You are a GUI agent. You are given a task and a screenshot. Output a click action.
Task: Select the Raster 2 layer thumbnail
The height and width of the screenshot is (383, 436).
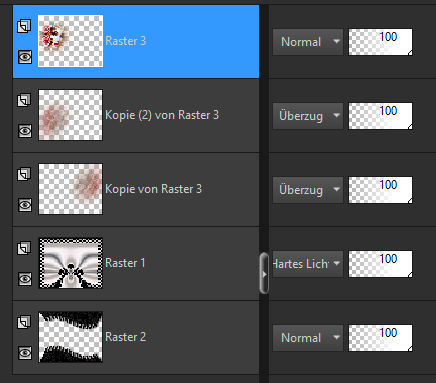coord(70,337)
